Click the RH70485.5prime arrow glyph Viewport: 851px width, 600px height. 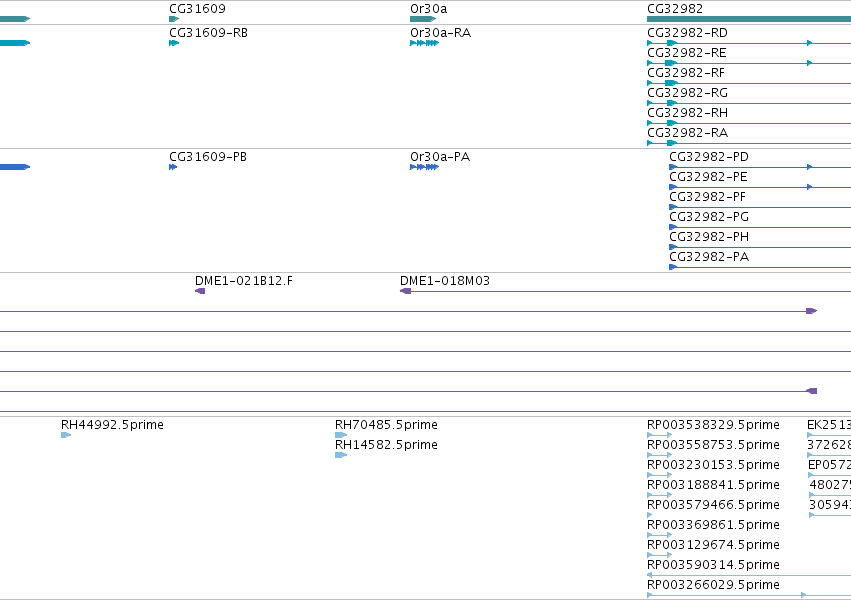coord(341,435)
